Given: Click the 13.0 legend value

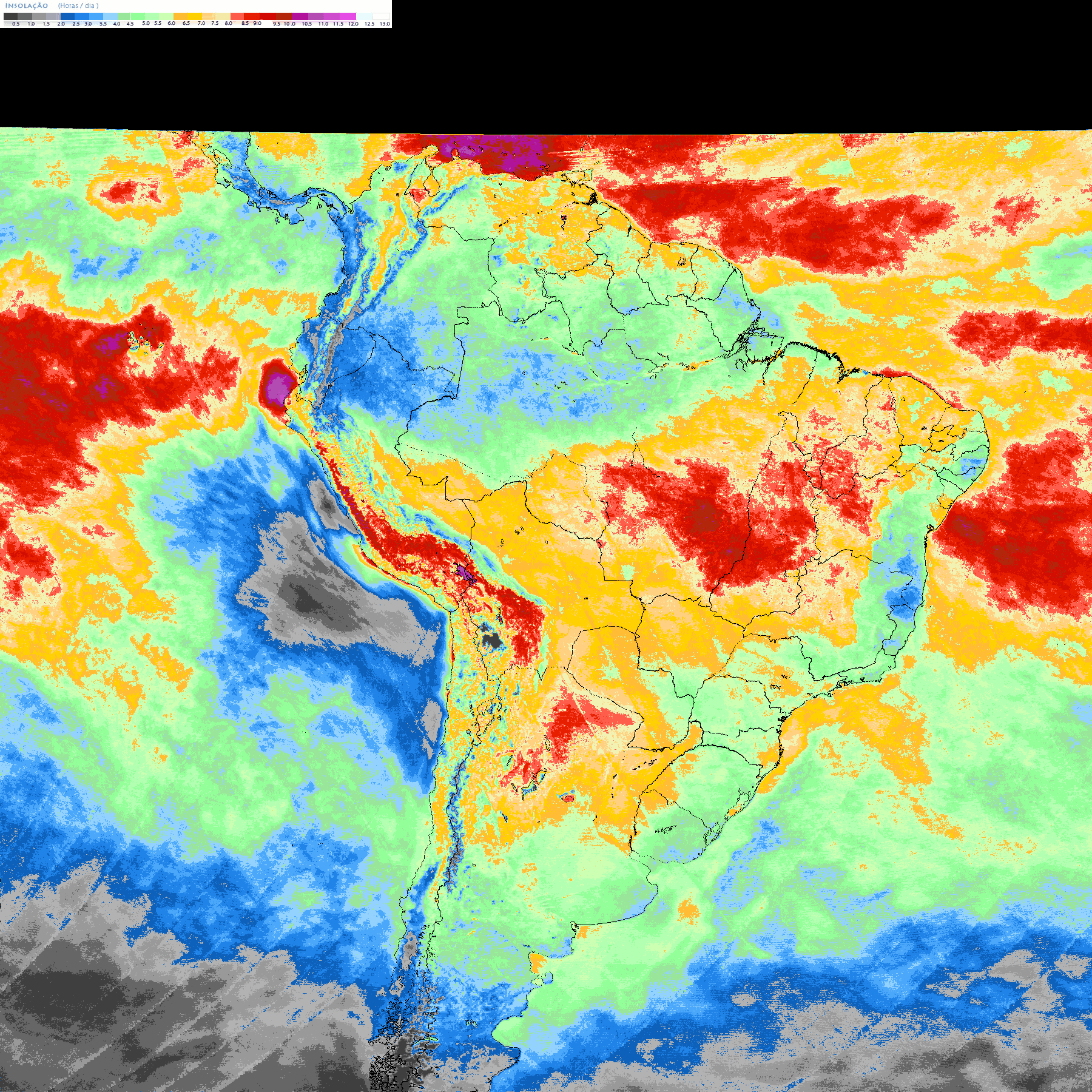Looking at the screenshot, I should 385,24.
